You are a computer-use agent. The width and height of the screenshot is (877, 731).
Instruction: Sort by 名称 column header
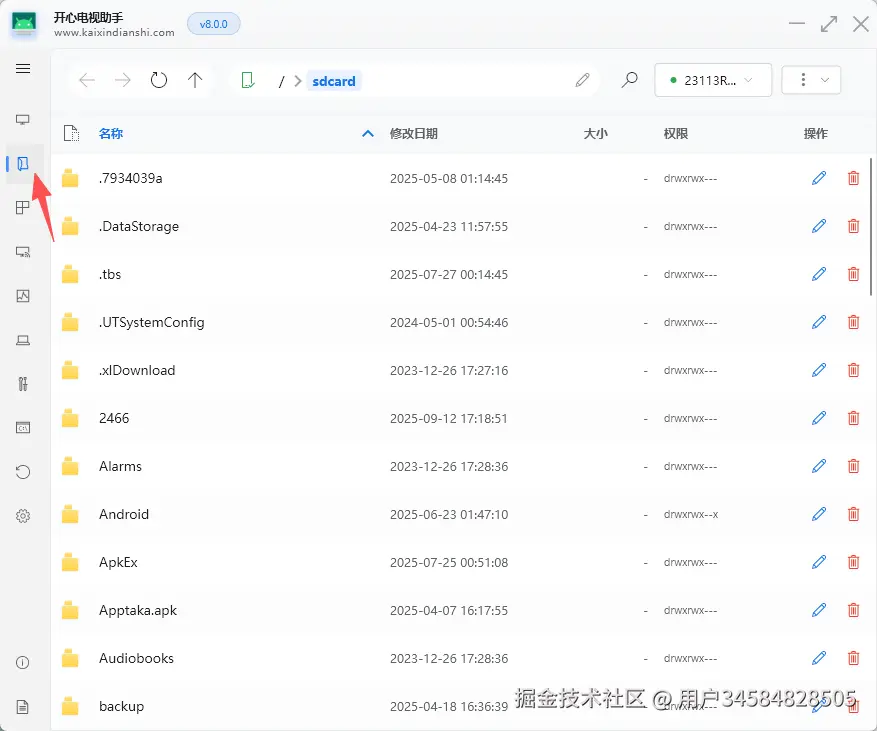click(x=111, y=134)
